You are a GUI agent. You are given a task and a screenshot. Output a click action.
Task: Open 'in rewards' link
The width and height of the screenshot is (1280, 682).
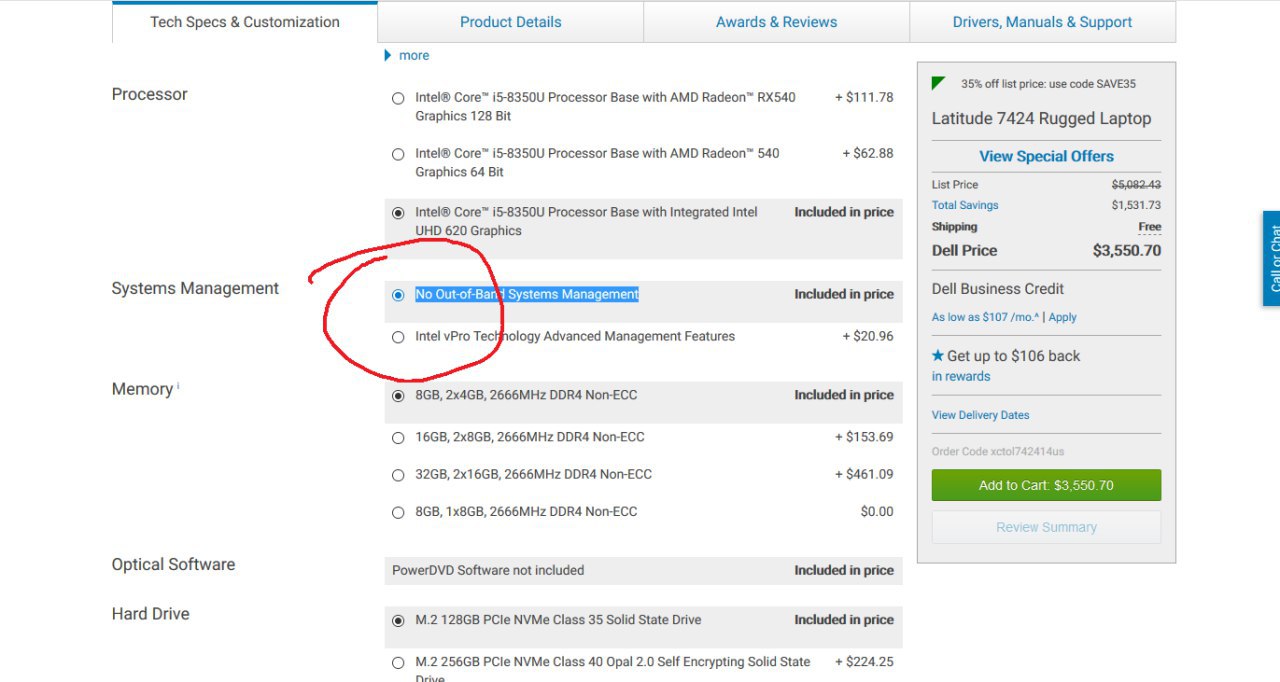[961, 376]
